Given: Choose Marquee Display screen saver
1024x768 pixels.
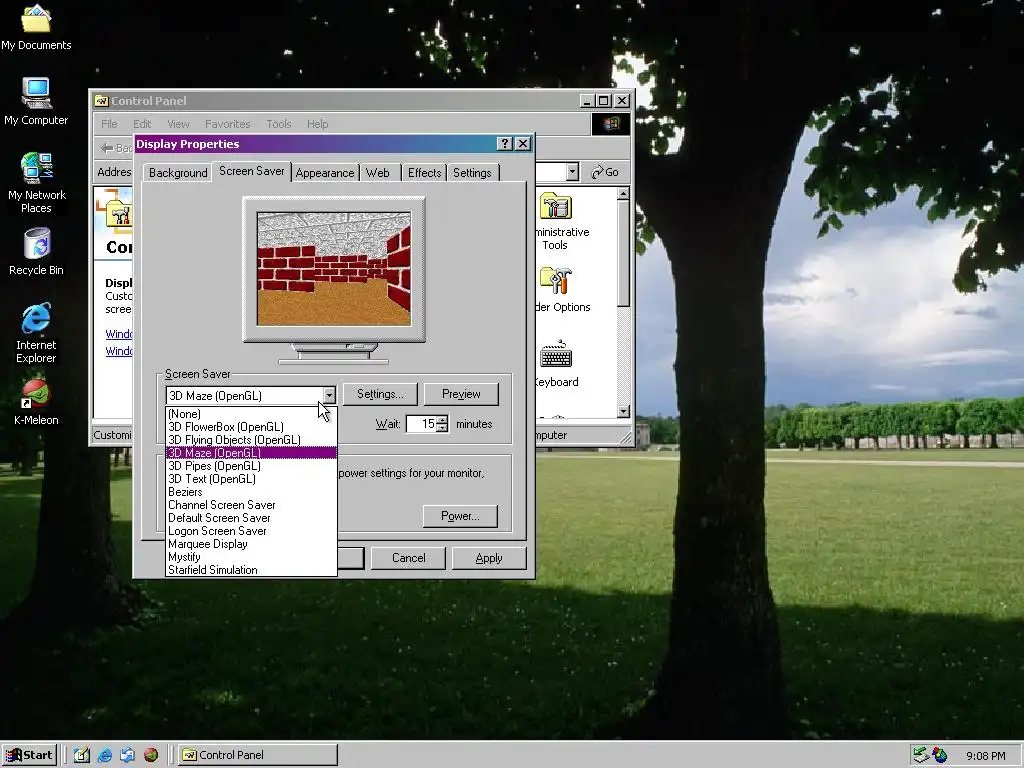Looking at the screenshot, I should 251,544.
